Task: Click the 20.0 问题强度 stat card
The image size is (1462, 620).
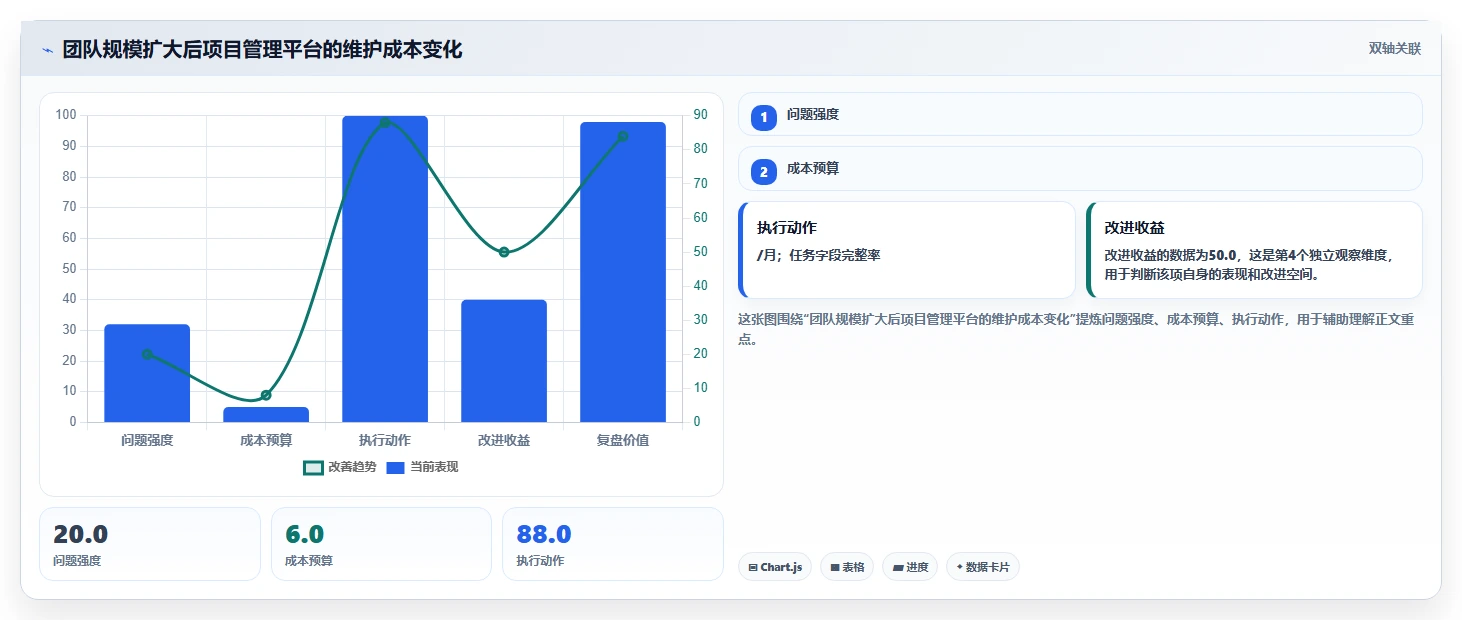Action: coord(150,544)
